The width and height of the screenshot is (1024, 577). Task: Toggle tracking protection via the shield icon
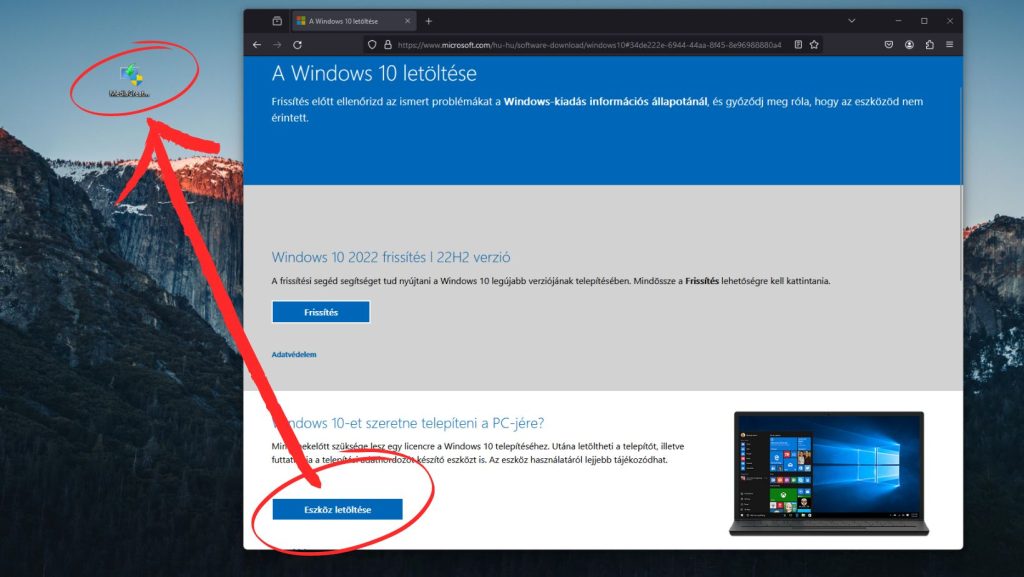coord(371,44)
